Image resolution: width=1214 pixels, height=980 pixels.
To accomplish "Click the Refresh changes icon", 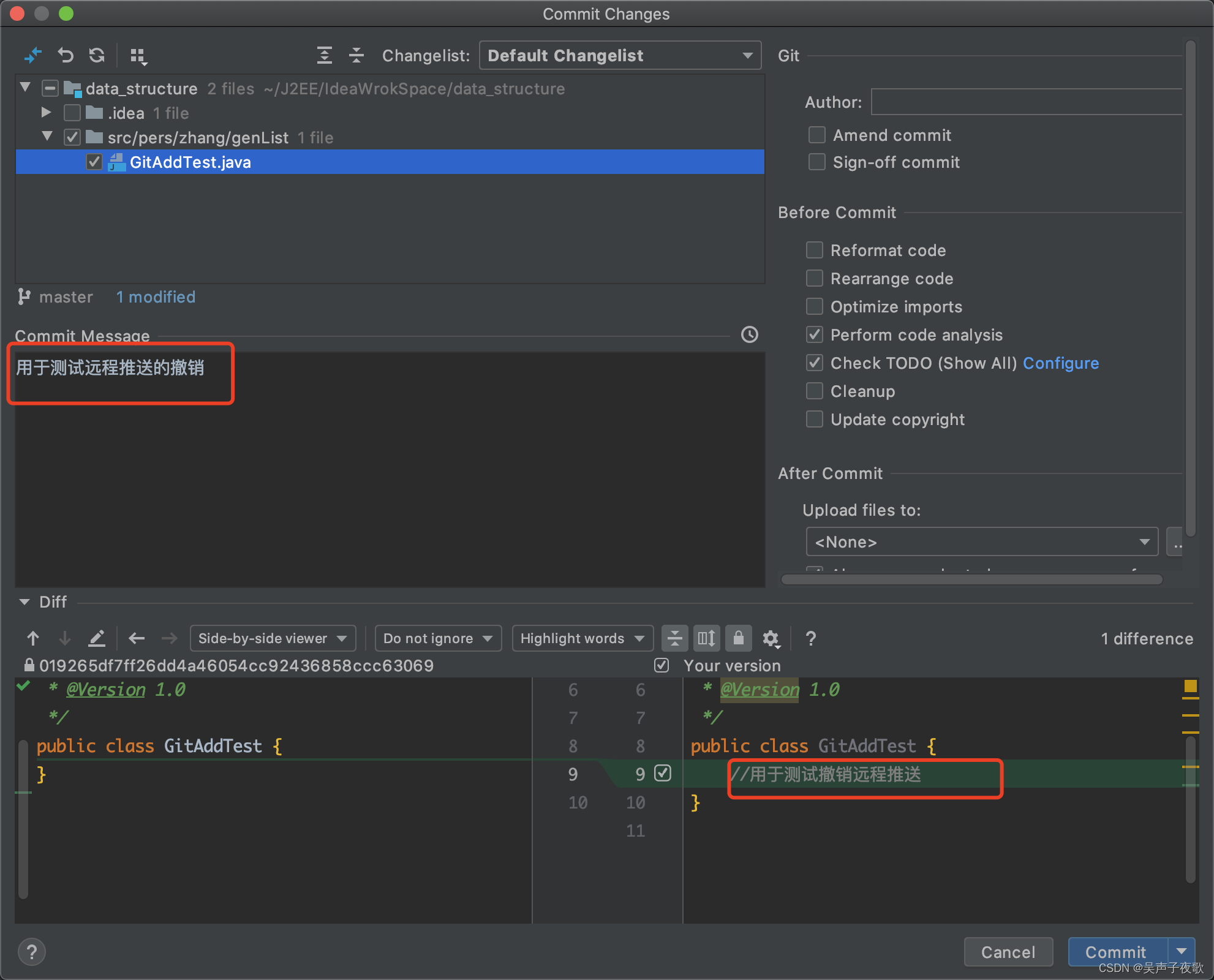I will tap(97, 55).
